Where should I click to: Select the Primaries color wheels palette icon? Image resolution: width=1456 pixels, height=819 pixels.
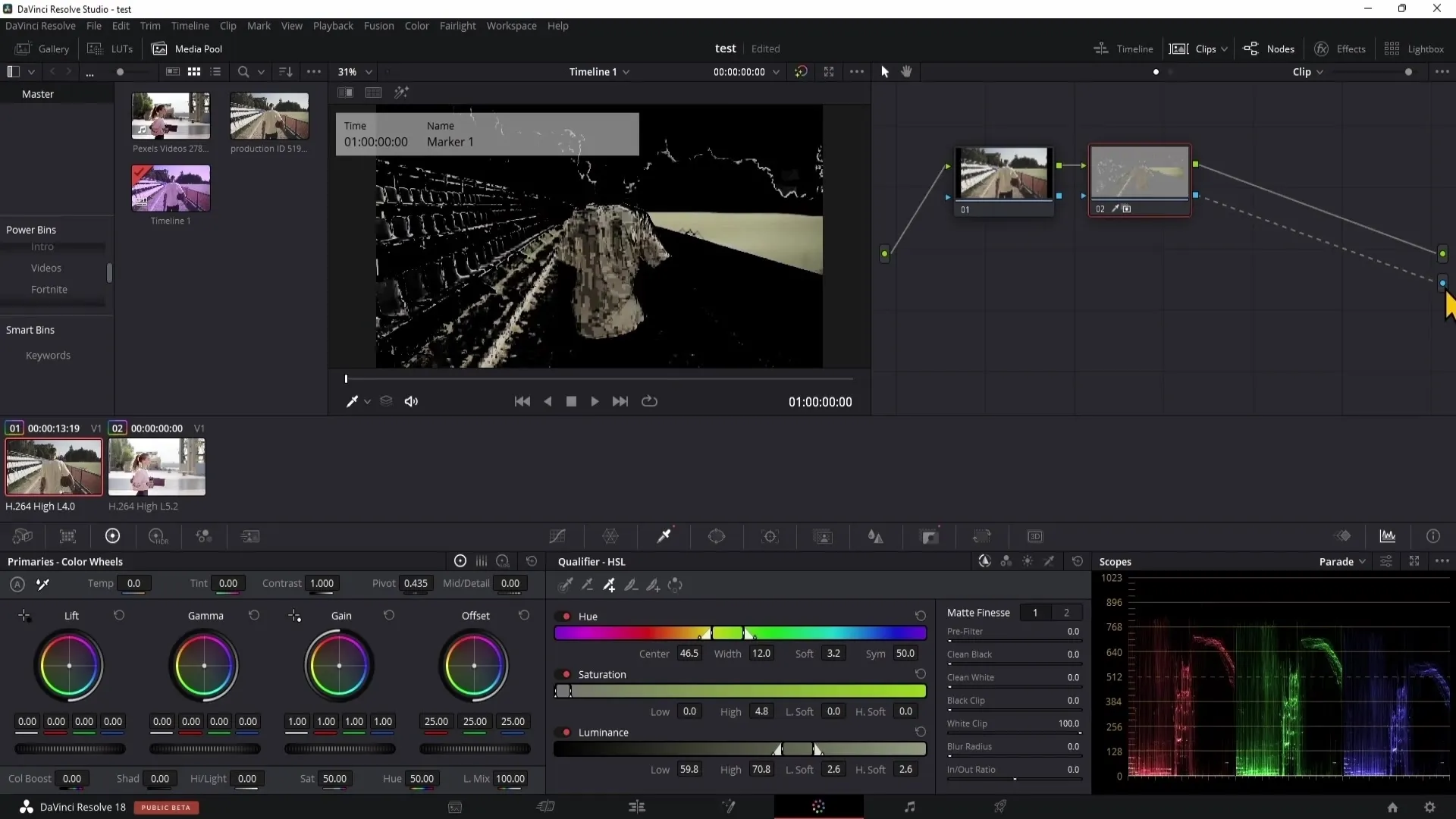pos(112,536)
